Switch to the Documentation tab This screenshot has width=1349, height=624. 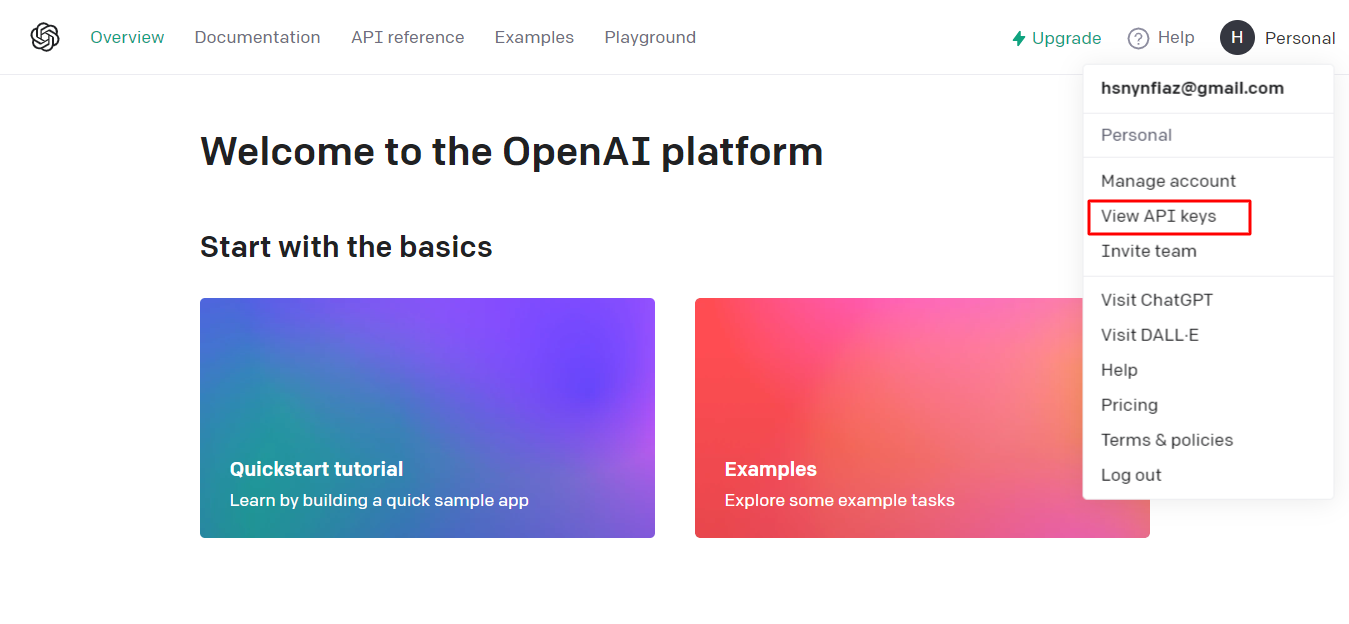coord(257,37)
